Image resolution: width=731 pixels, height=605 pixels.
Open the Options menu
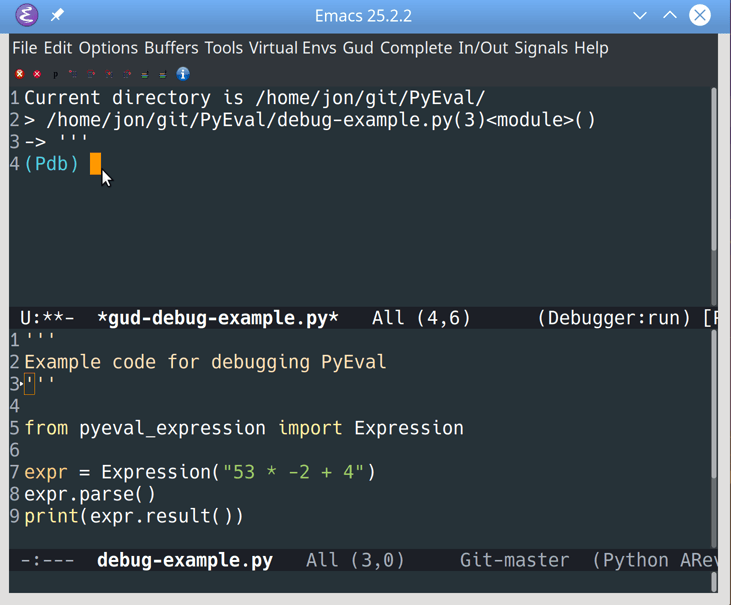(108, 48)
